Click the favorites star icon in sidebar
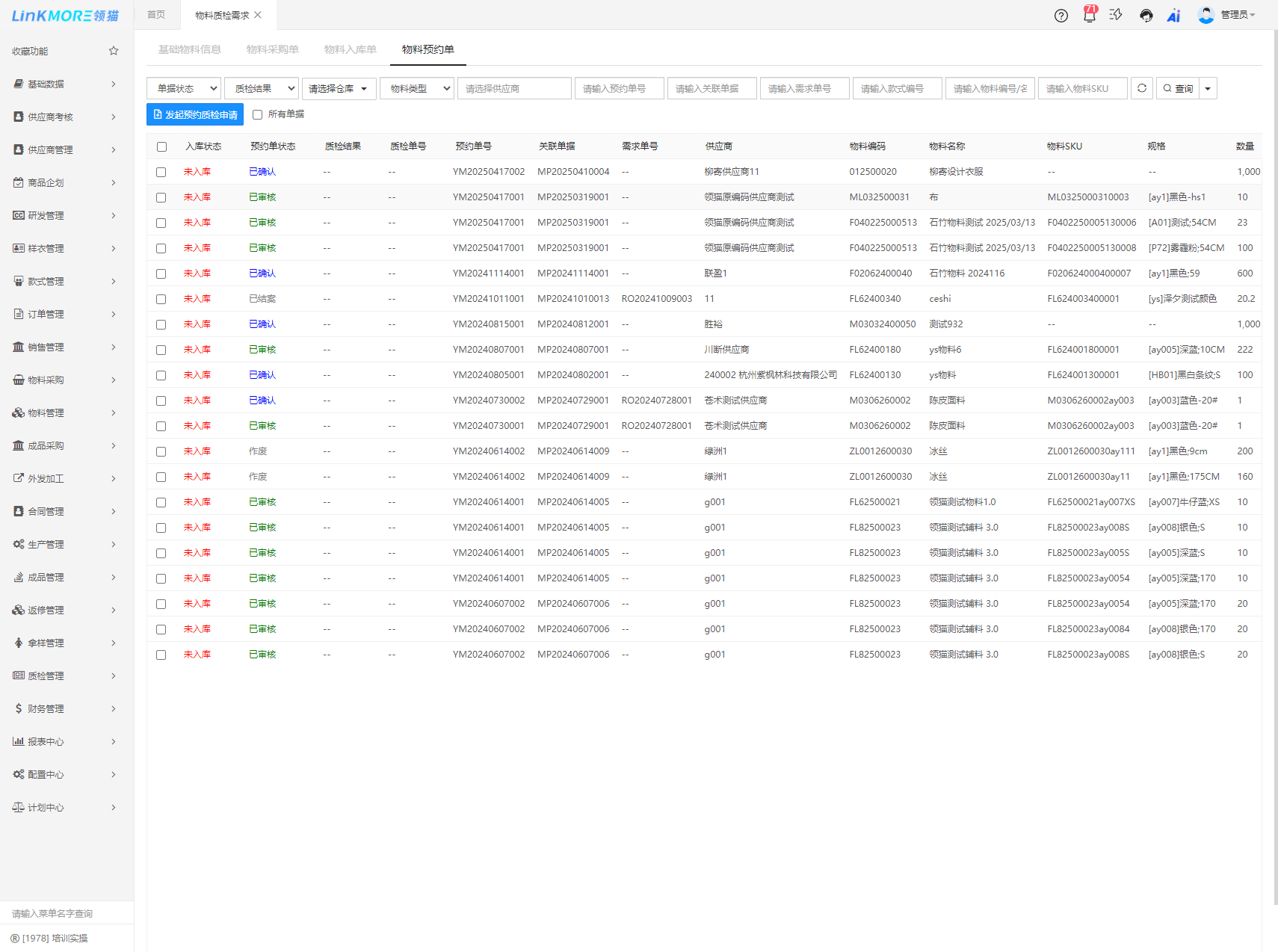1278x952 pixels. coord(114,51)
